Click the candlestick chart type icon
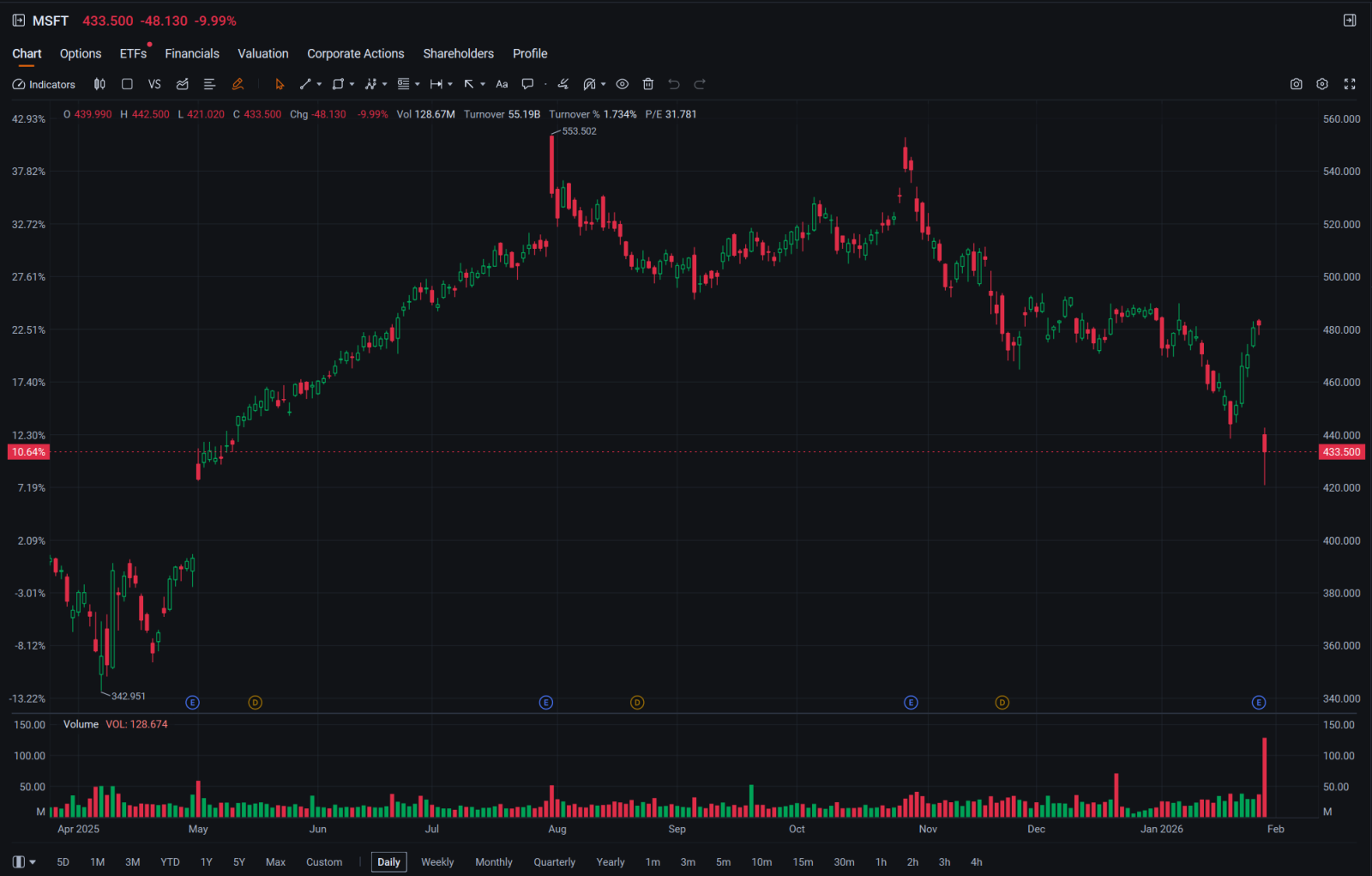The width and height of the screenshot is (1372, 876). pos(99,84)
